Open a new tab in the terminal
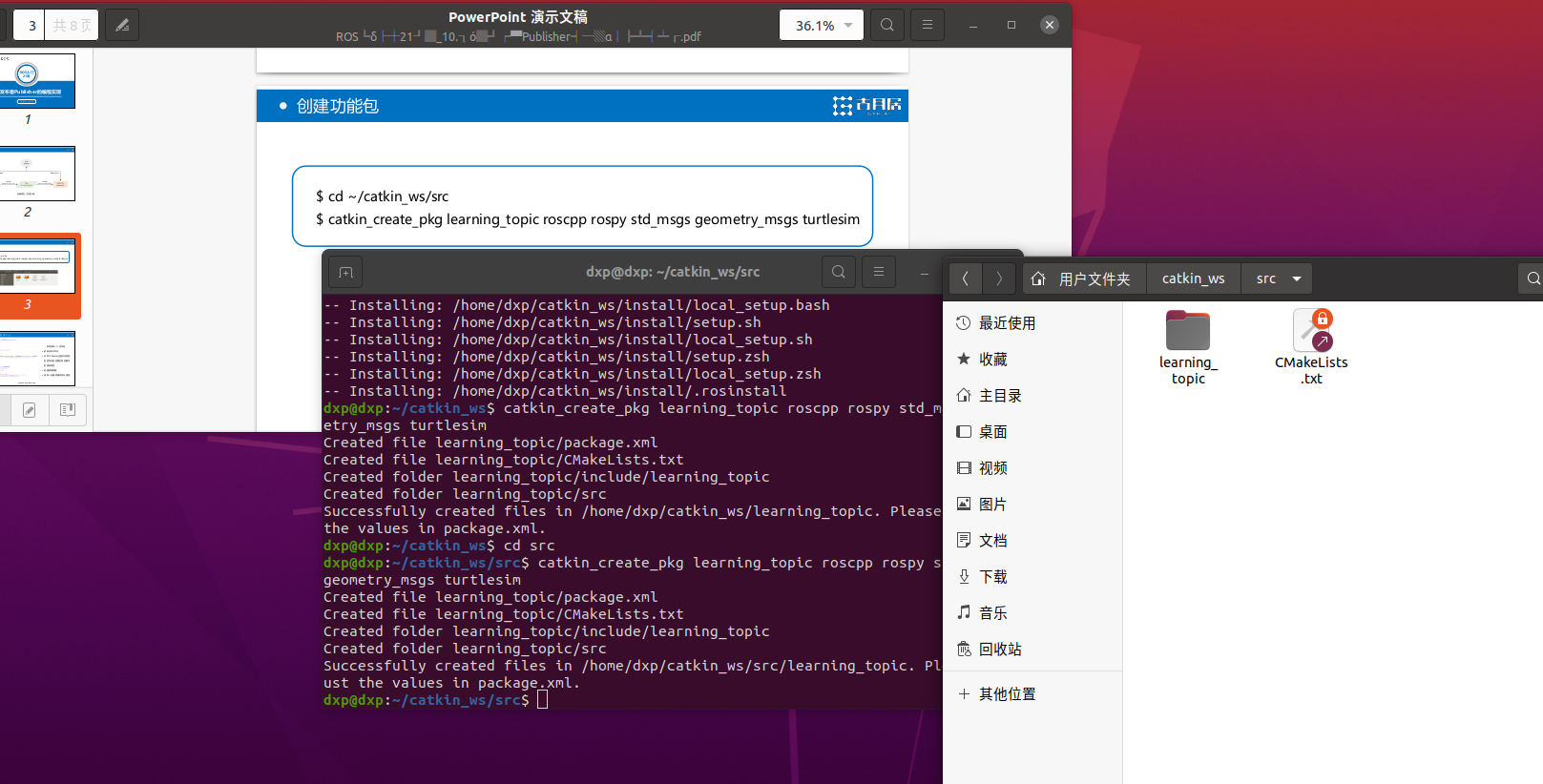Viewport: 1543px width, 784px height. (346, 272)
